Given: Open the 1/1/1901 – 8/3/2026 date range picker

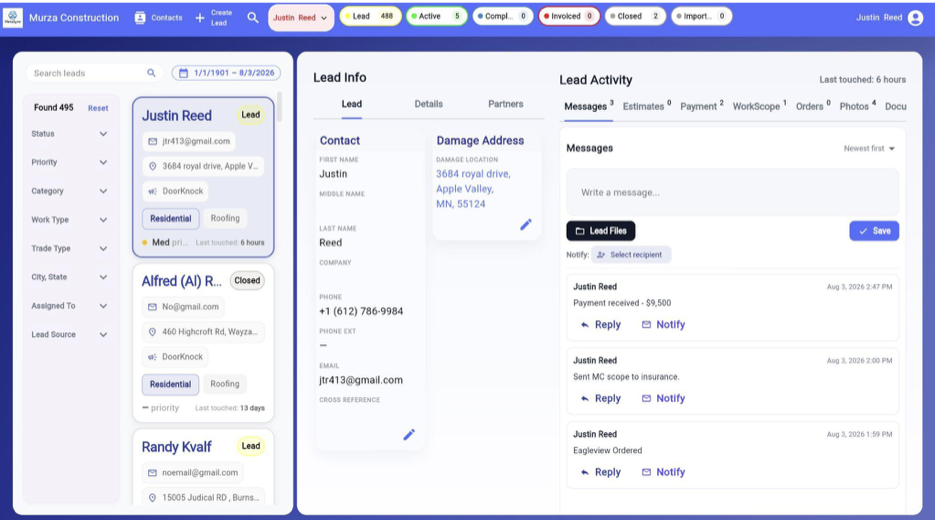Looking at the screenshot, I should coord(226,73).
